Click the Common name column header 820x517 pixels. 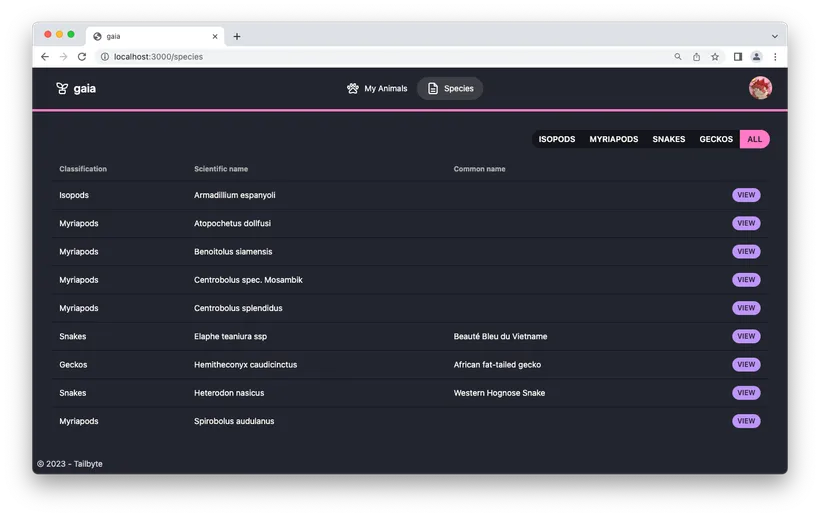pos(480,169)
